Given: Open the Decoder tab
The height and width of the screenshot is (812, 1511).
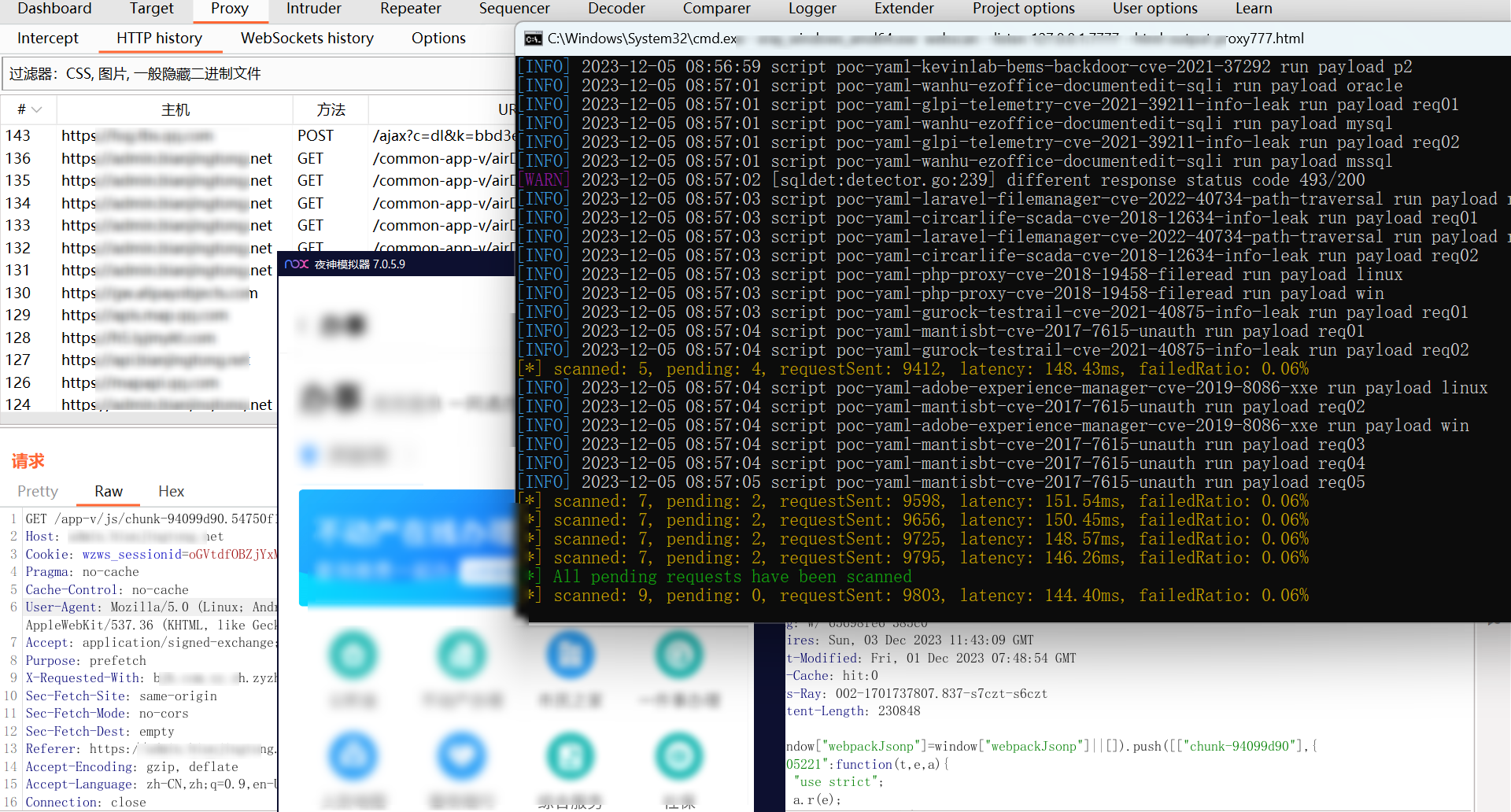Looking at the screenshot, I should pos(616,9).
